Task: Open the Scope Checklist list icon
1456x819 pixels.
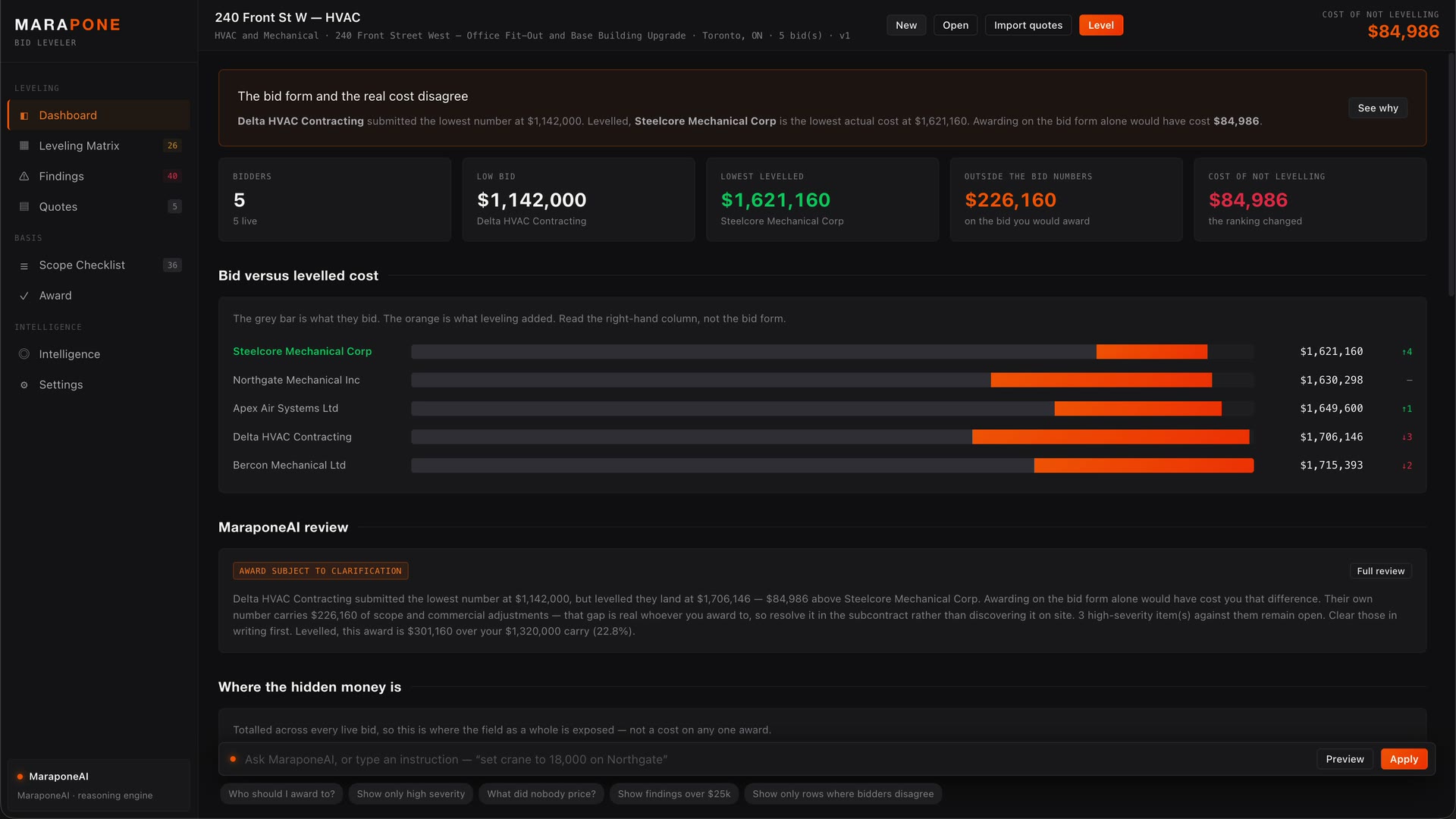Action: tap(24, 265)
